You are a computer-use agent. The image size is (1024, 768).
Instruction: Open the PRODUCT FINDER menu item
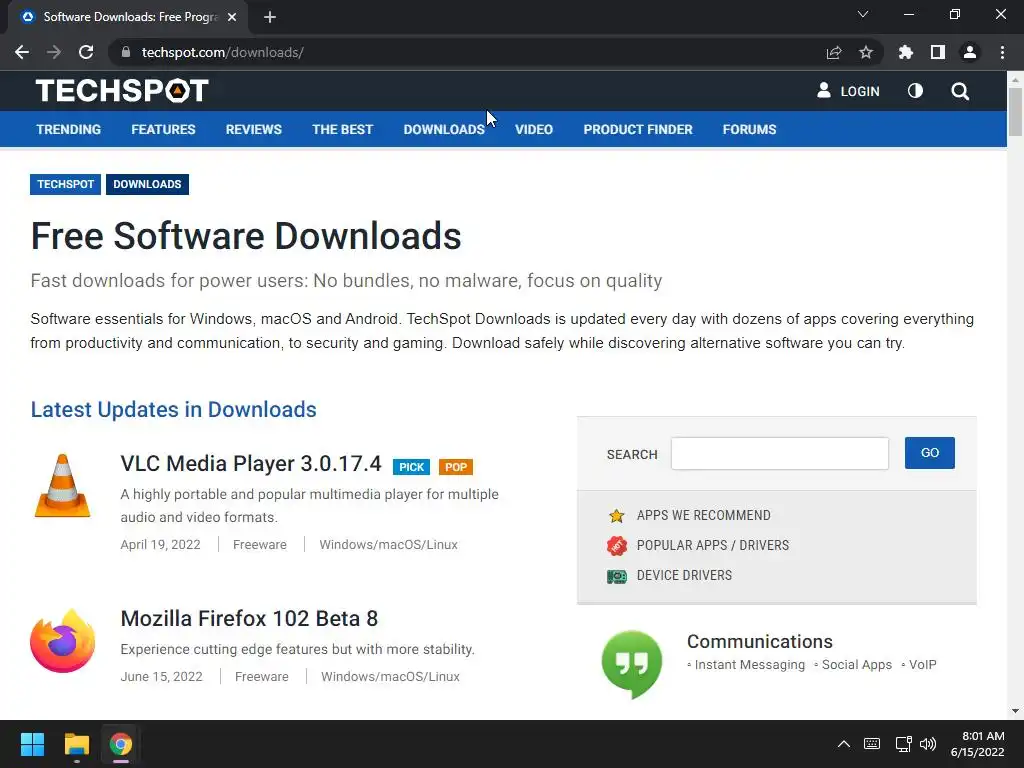tap(637, 129)
